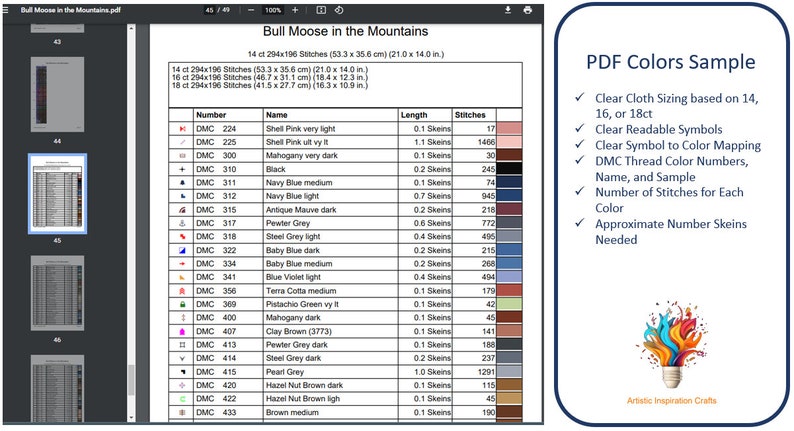Click the Length column header
This screenshot has height=431, width=794.
tap(414, 115)
